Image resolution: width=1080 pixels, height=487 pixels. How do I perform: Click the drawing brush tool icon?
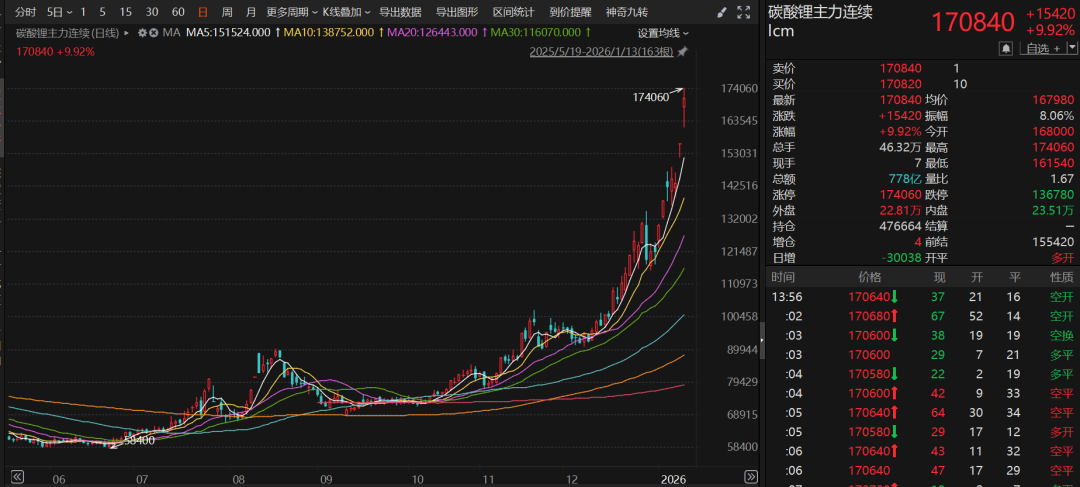(723, 13)
